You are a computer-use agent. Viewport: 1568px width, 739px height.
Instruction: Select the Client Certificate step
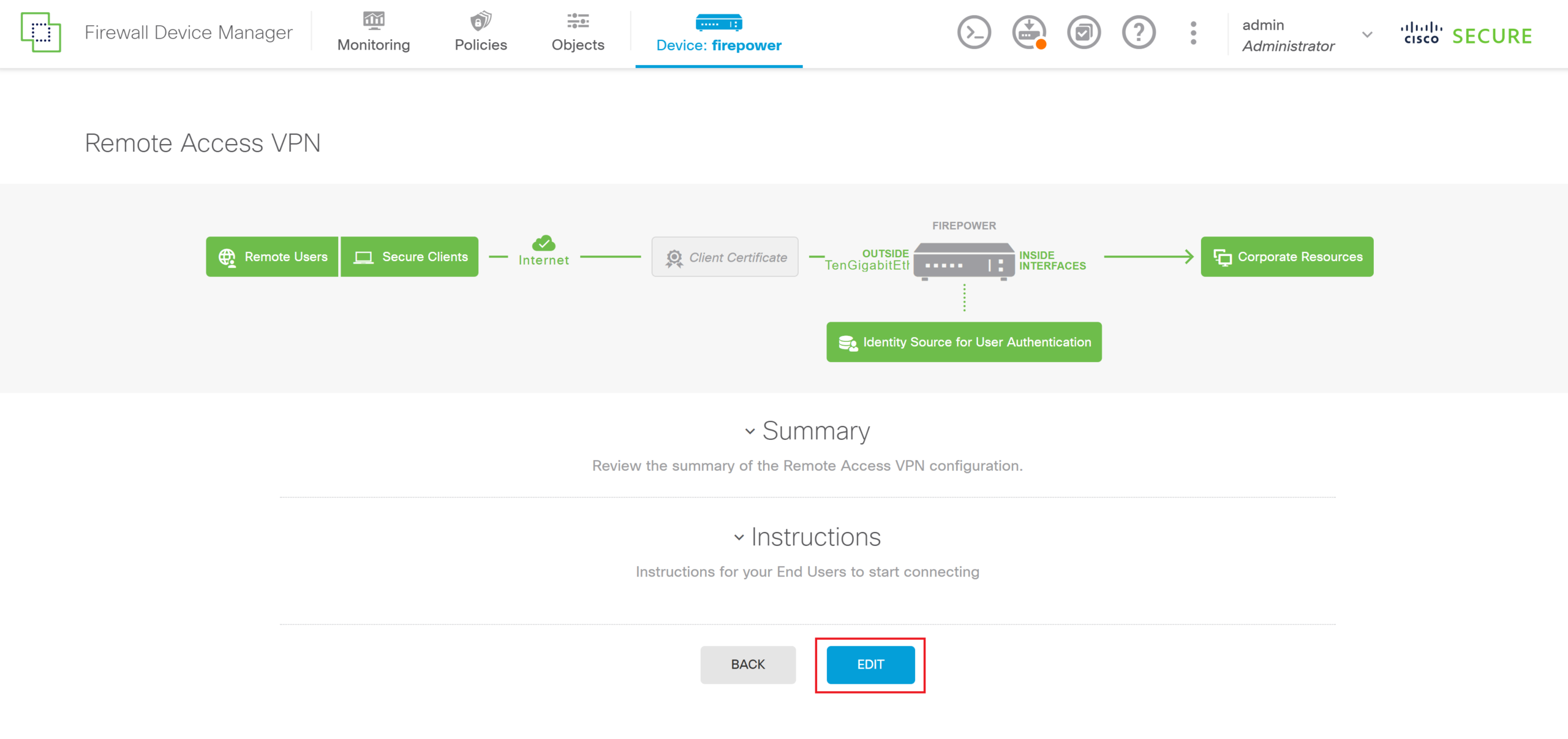[x=725, y=257]
